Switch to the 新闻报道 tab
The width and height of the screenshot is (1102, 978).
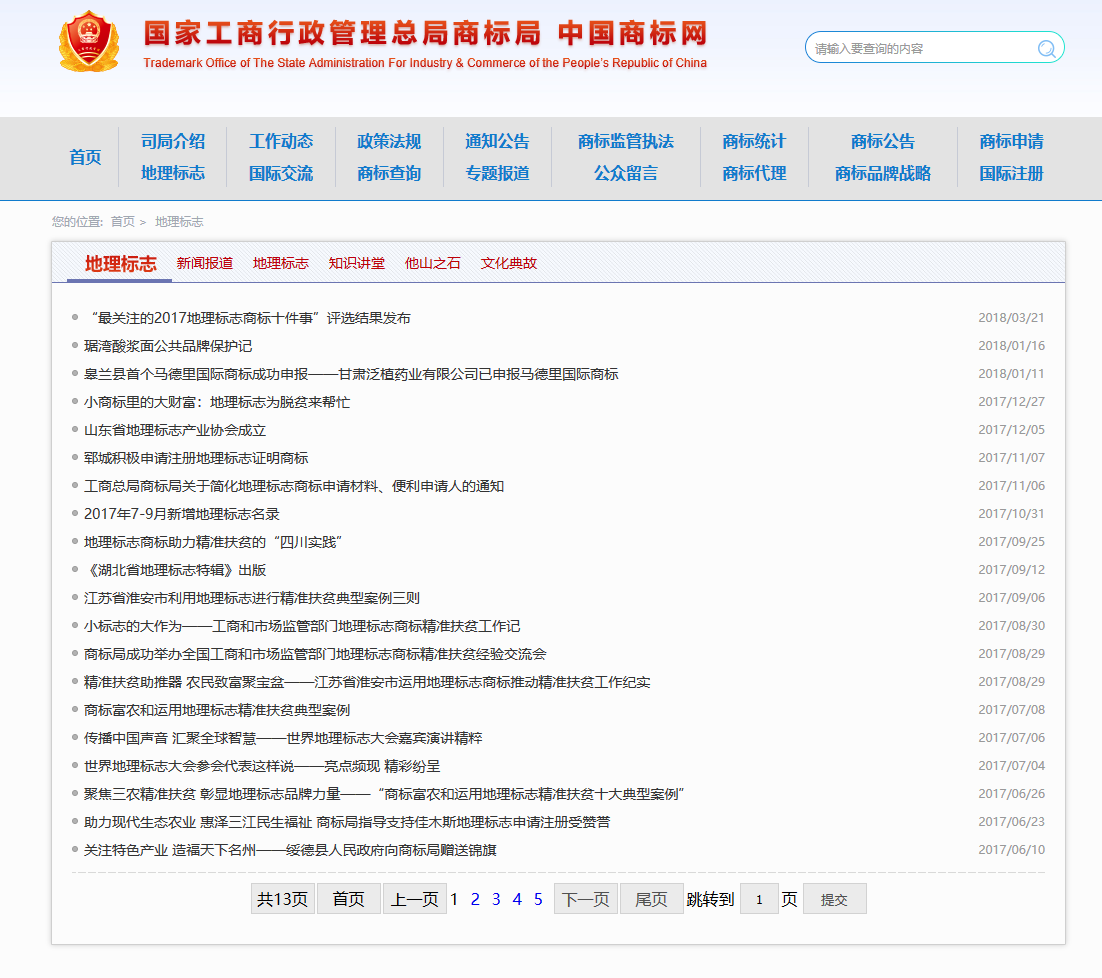204,263
